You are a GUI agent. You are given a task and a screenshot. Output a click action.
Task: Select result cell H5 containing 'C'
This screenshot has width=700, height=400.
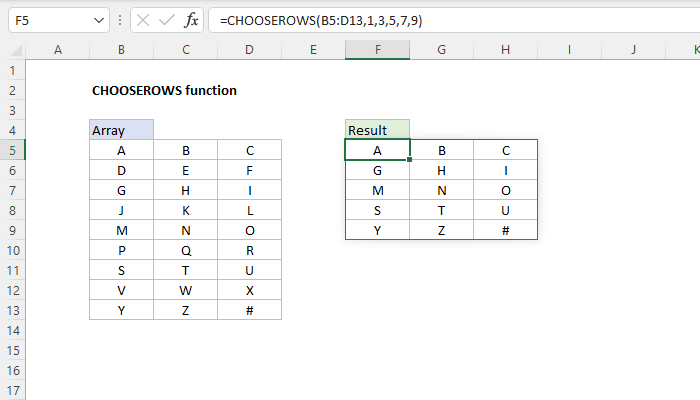point(505,150)
